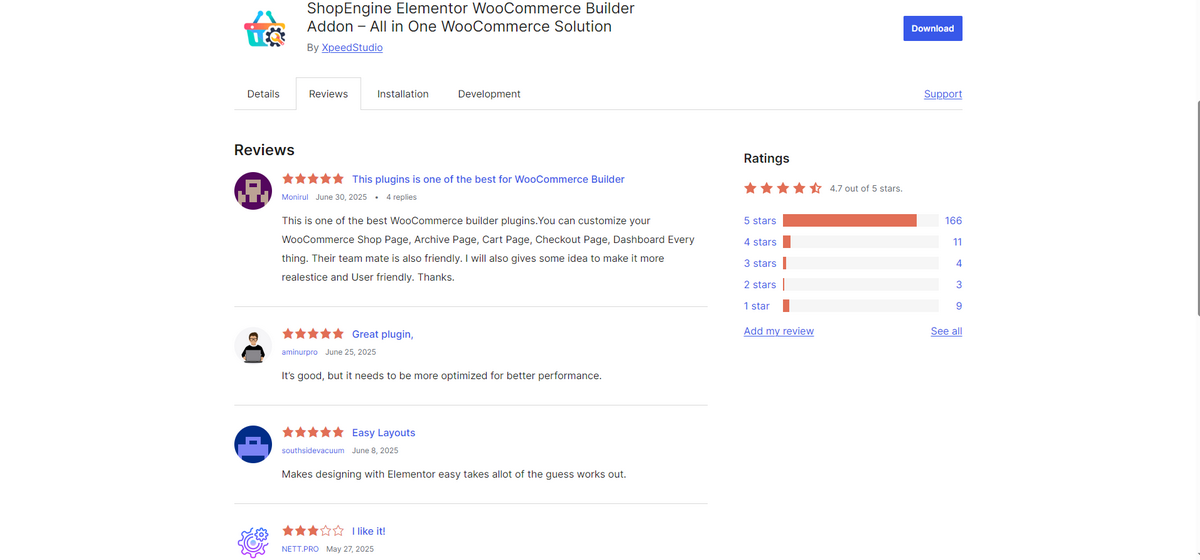The width and height of the screenshot is (1200, 560).
Task: Click 'Add my review' link
Action: pos(779,331)
